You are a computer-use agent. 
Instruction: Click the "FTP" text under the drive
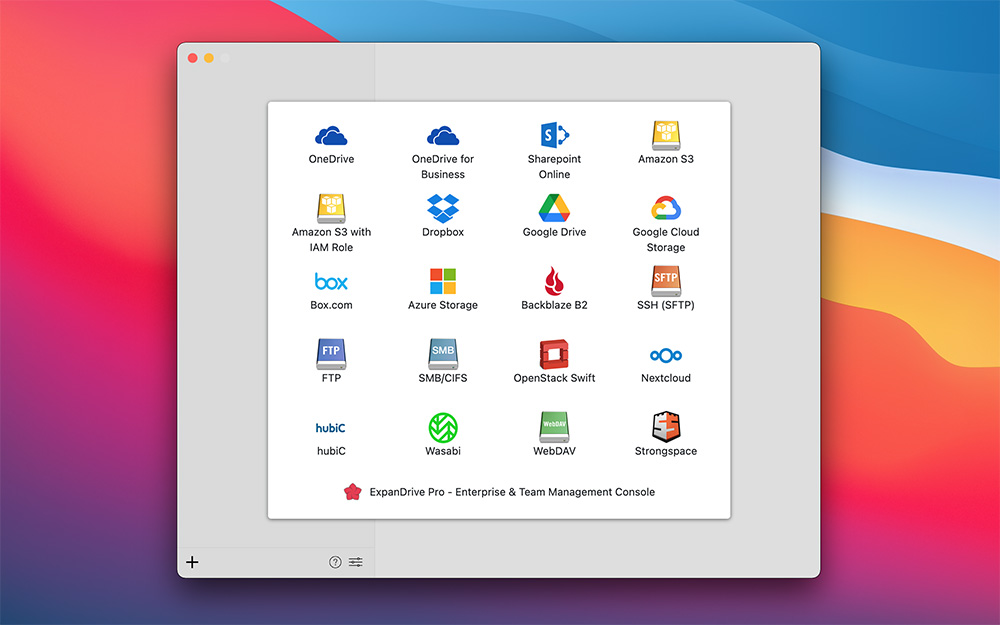331,378
